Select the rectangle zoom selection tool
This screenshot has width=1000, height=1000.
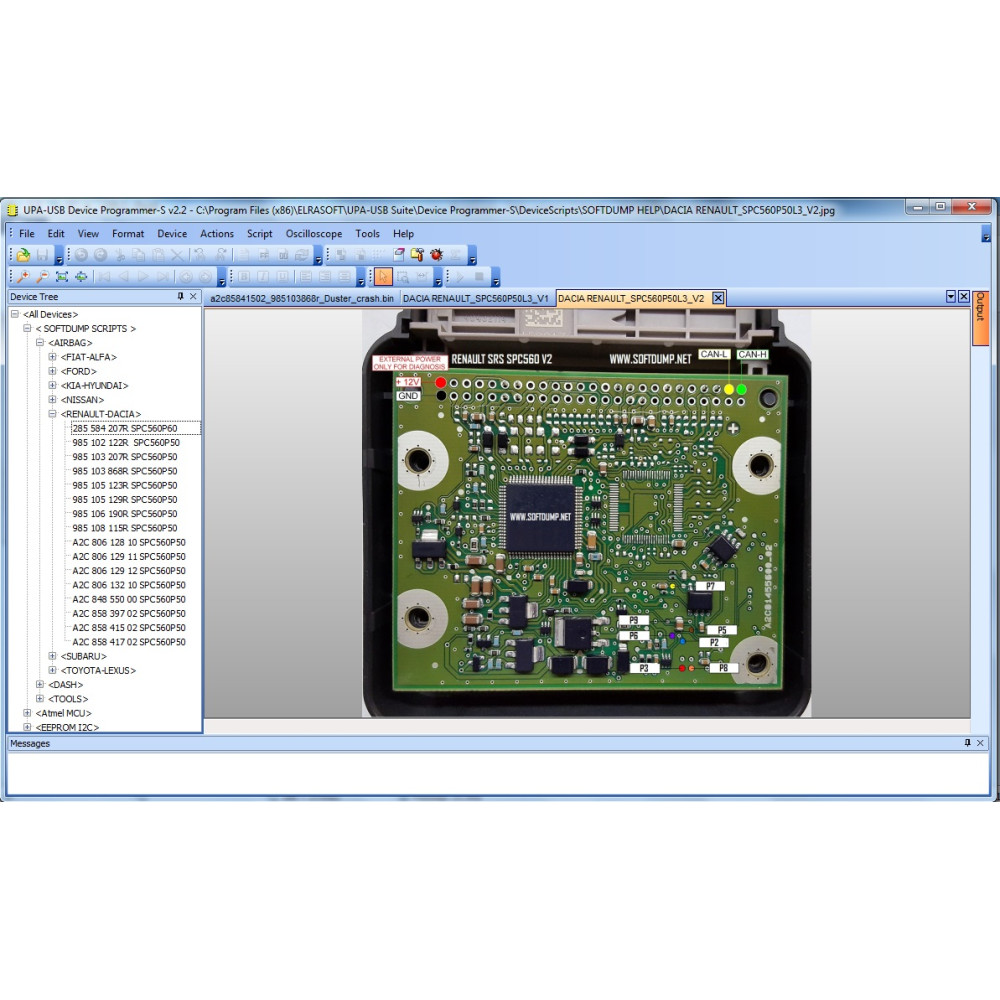pyautogui.click(x=402, y=276)
